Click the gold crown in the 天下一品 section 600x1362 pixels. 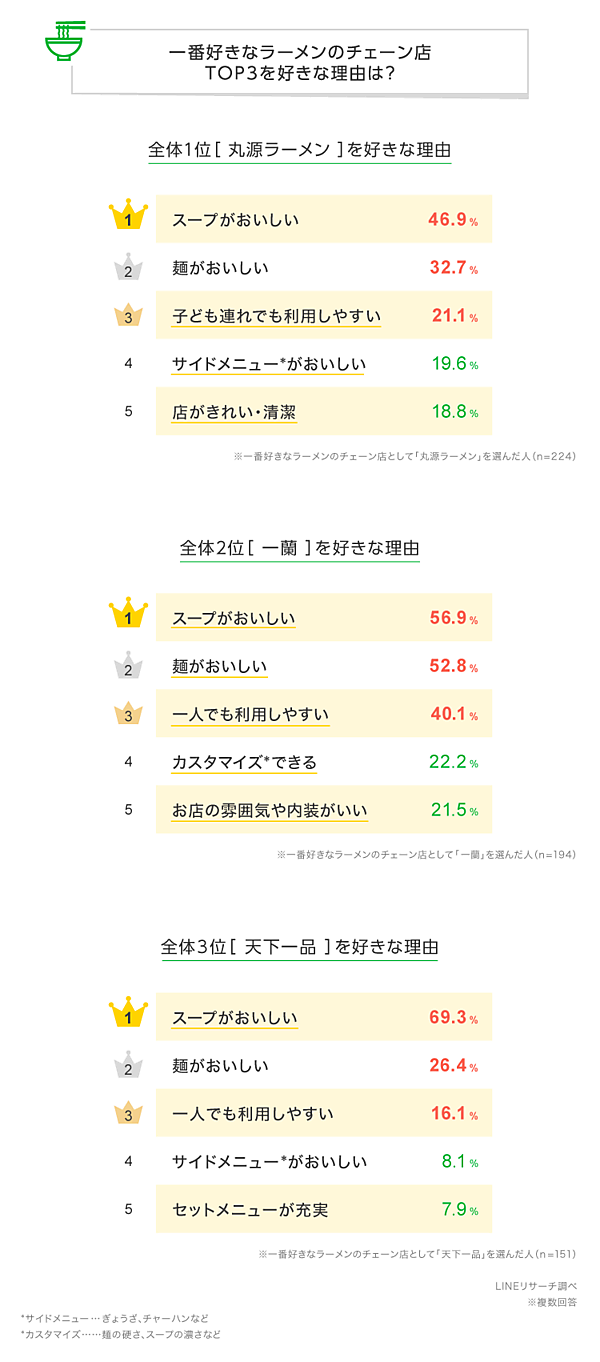tap(128, 1013)
